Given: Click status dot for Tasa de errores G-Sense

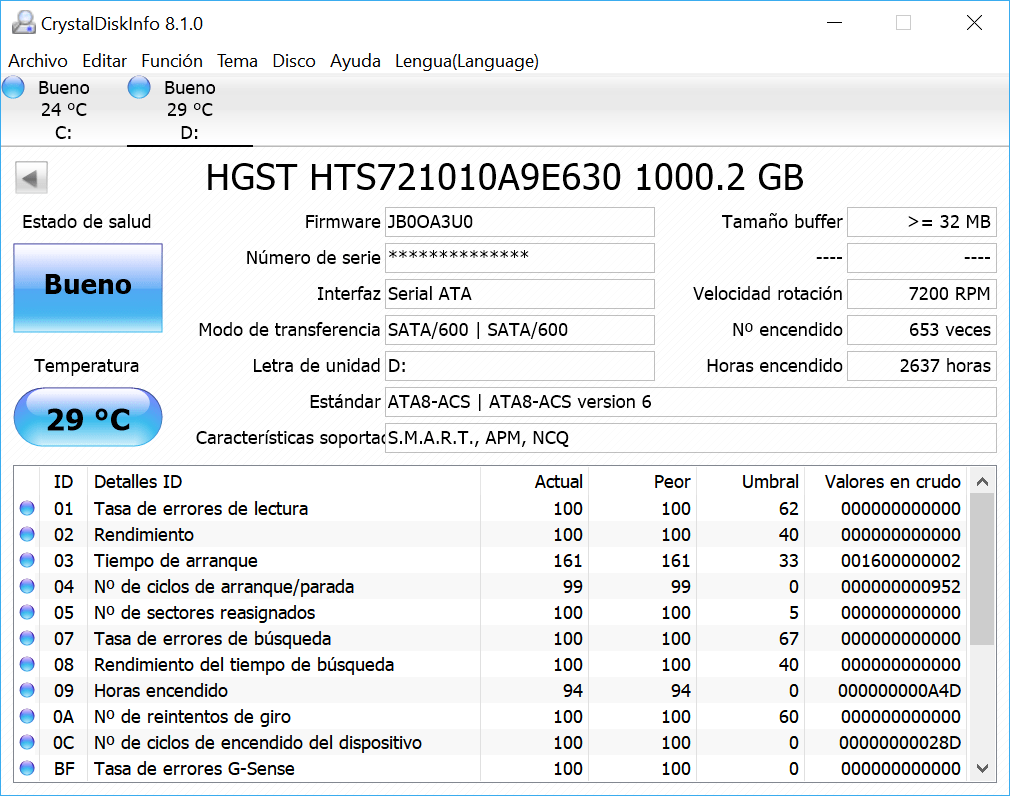Looking at the screenshot, I should coord(27,768).
